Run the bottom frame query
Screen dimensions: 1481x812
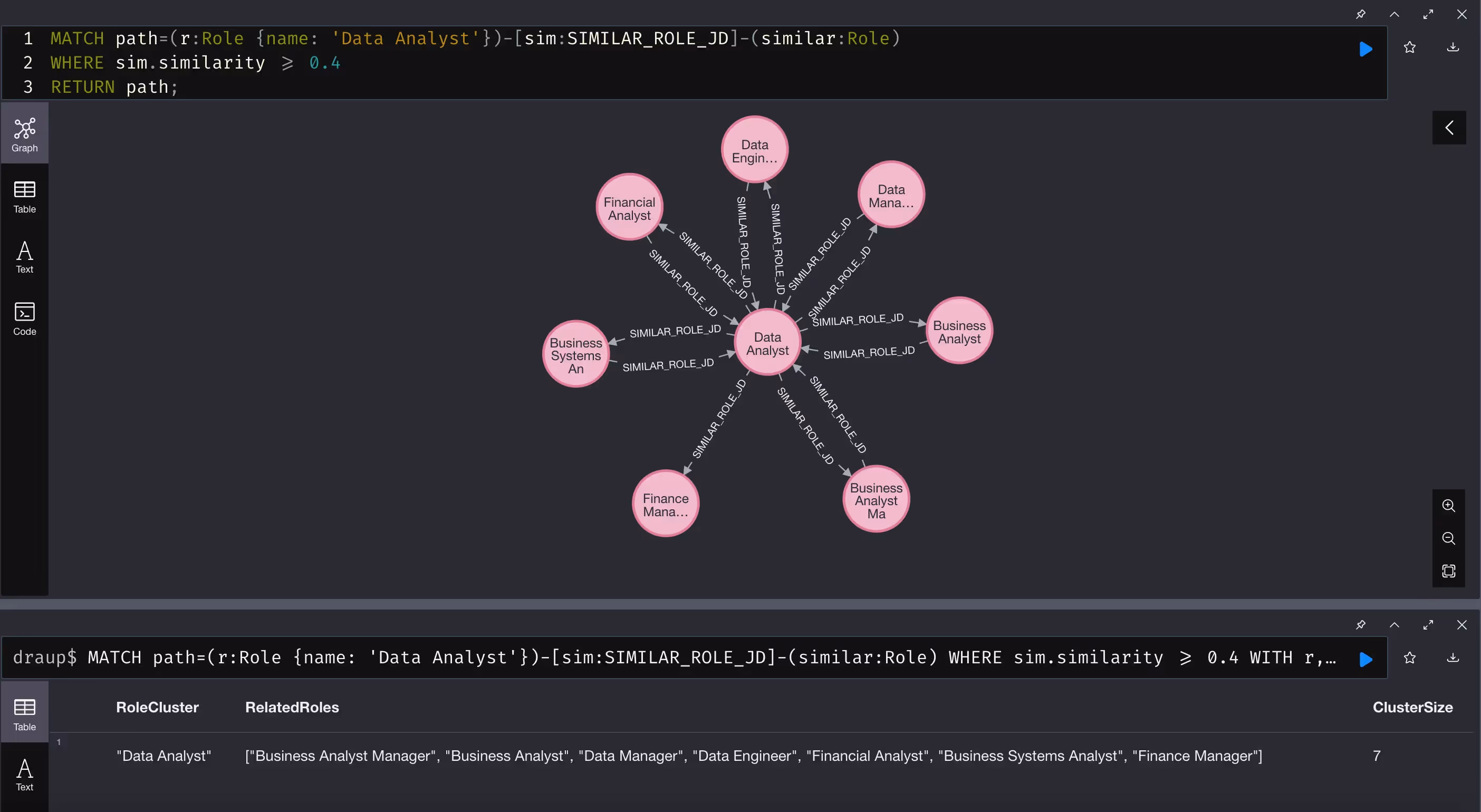point(1365,659)
